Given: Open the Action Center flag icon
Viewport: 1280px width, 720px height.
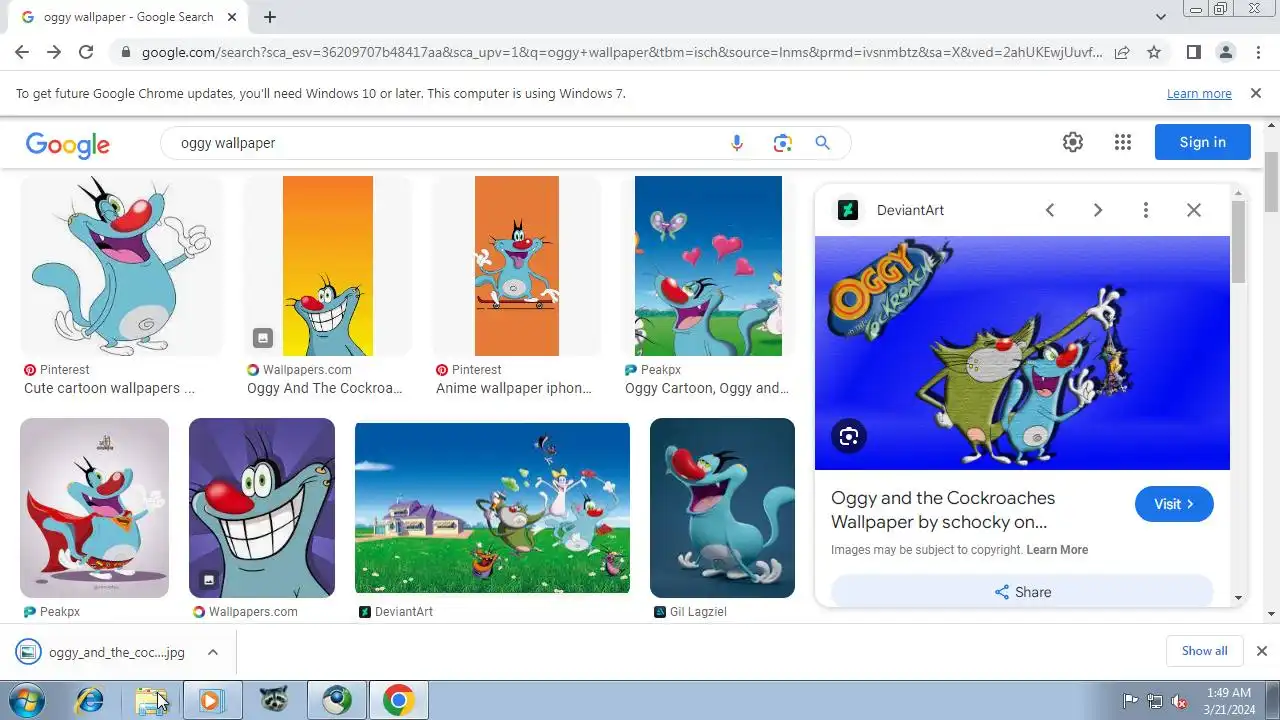Looking at the screenshot, I should (1130, 701).
